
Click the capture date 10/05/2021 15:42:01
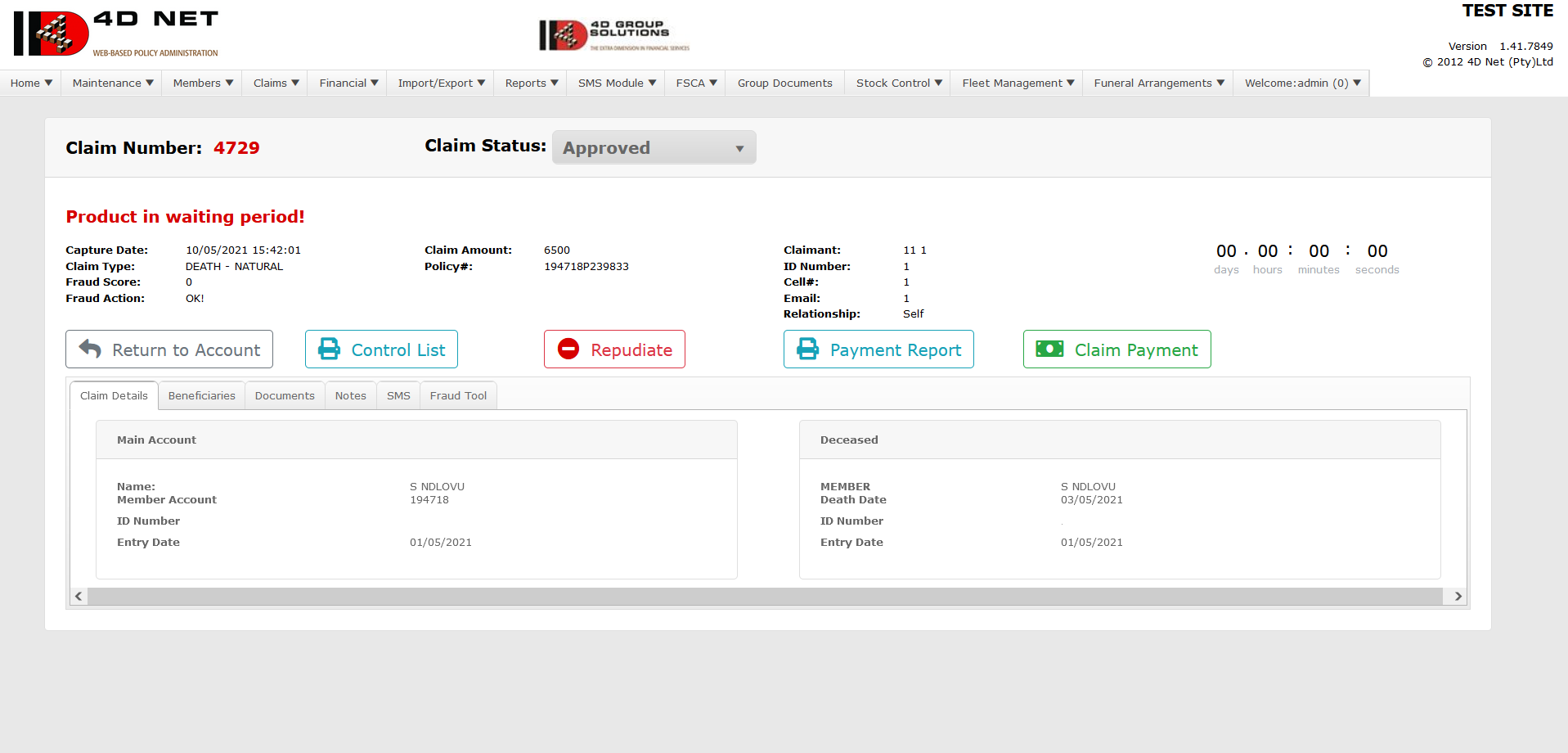click(243, 250)
